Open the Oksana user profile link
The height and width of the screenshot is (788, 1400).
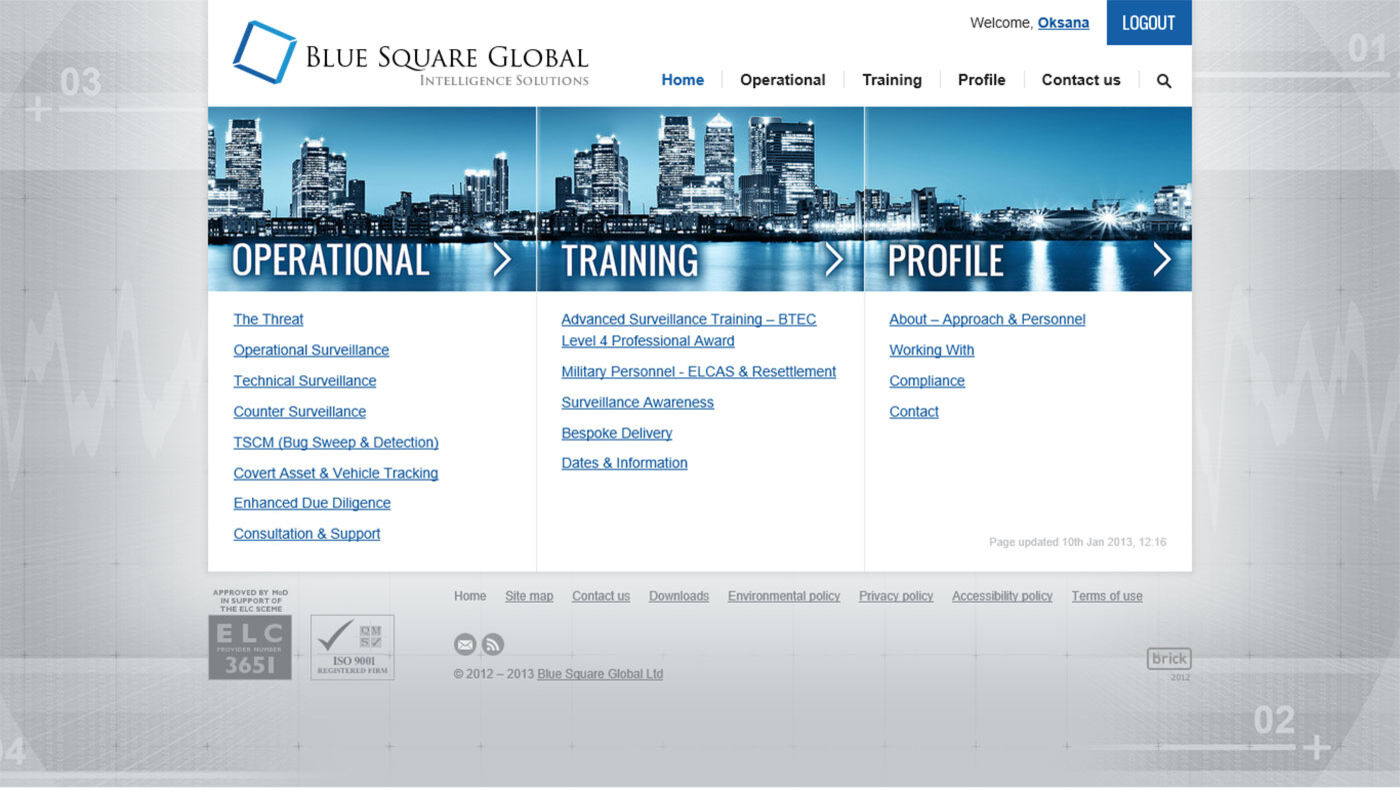pos(1063,23)
